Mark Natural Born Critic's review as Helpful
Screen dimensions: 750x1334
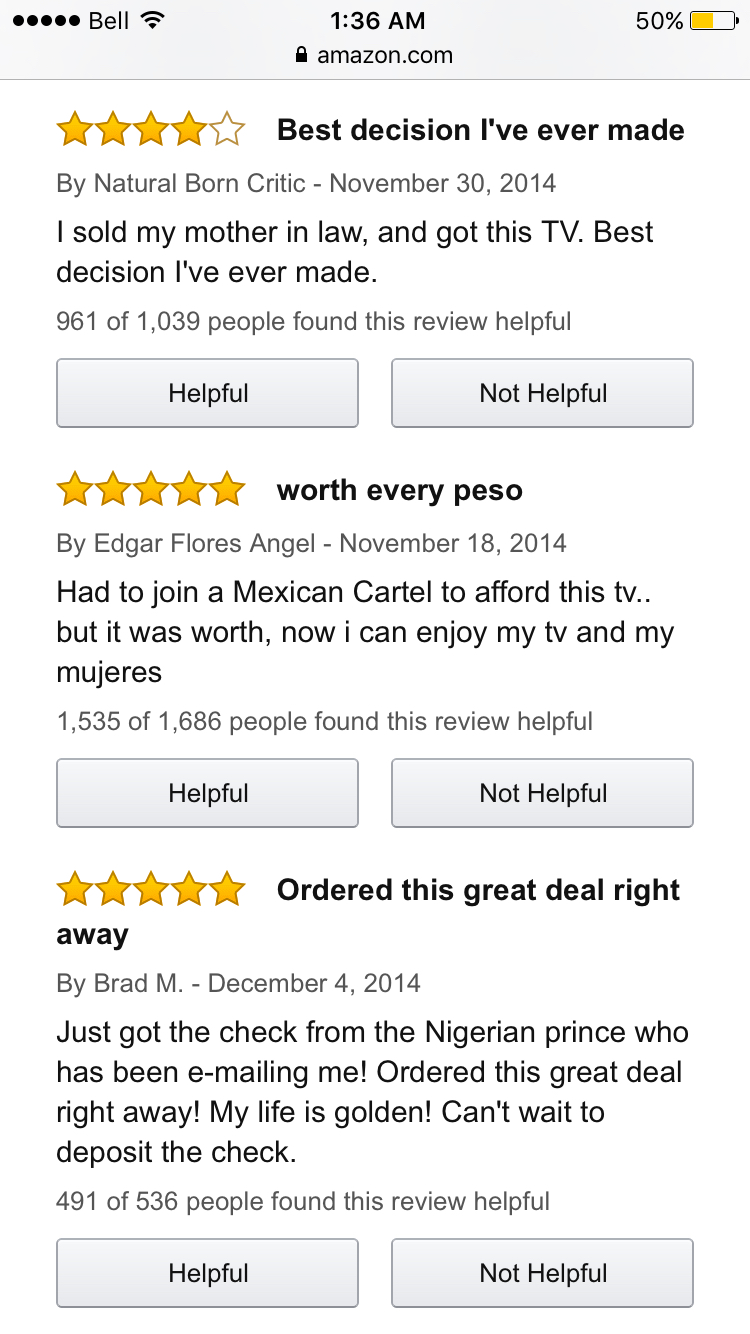click(207, 393)
